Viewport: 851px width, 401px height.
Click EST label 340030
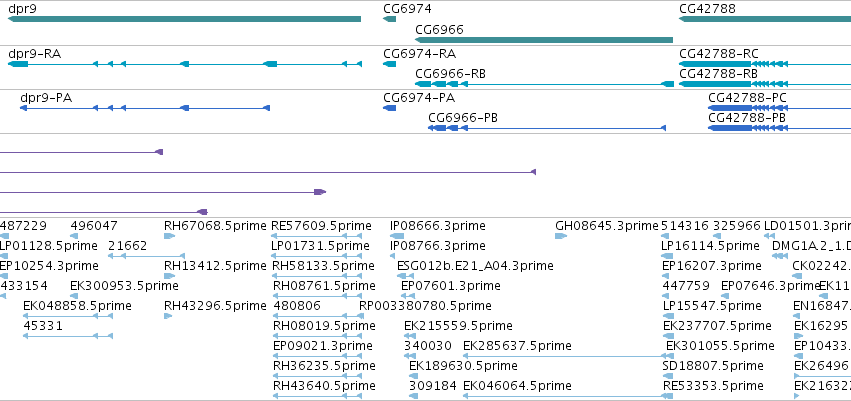click(428, 346)
